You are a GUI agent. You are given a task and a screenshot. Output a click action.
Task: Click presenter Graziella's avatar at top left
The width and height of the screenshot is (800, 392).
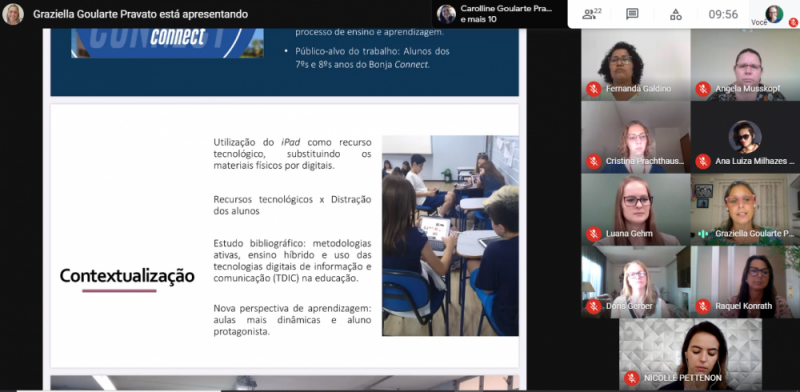point(13,14)
